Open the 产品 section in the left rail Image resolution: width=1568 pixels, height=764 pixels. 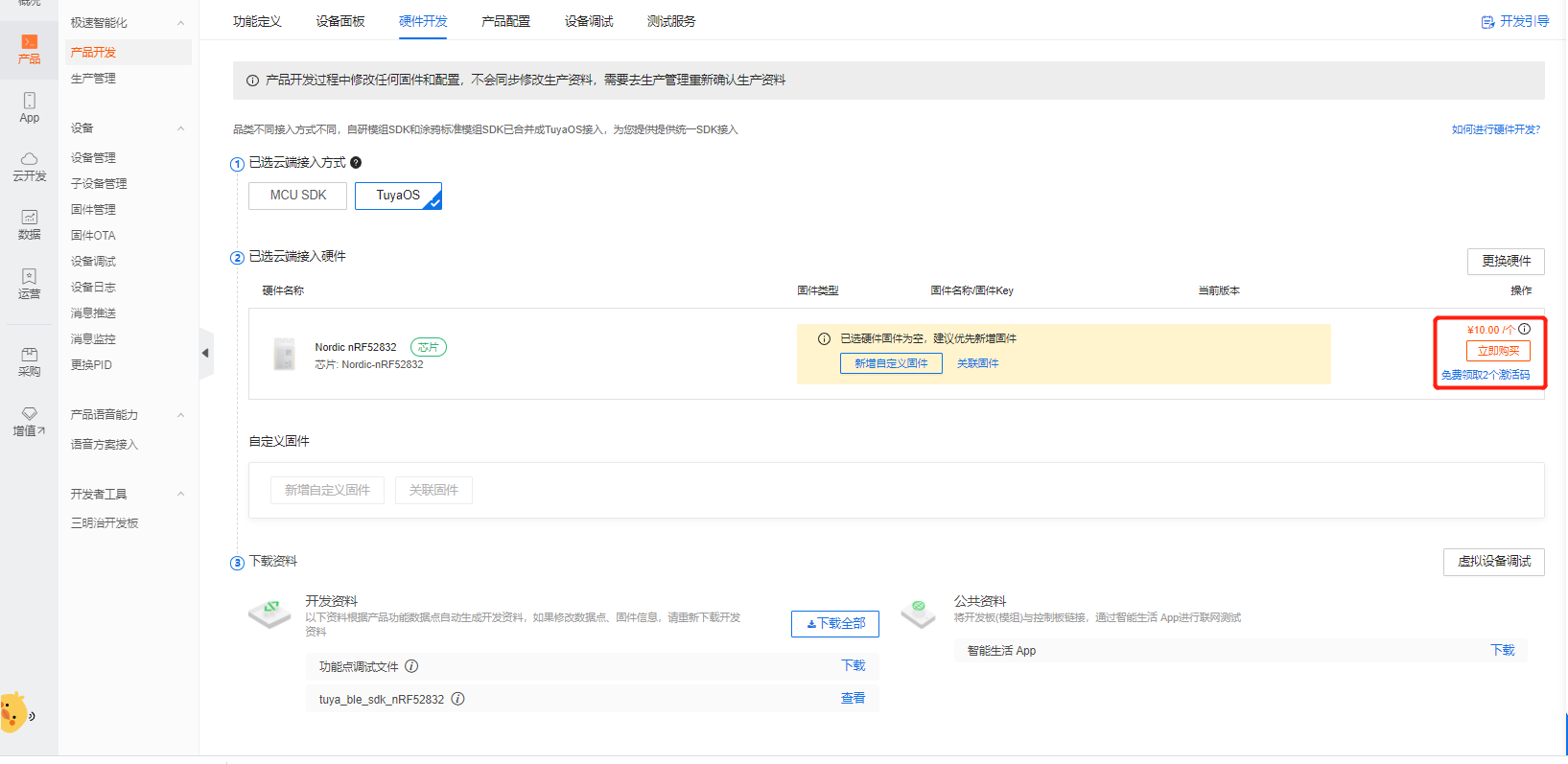pyautogui.click(x=29, y=50)
